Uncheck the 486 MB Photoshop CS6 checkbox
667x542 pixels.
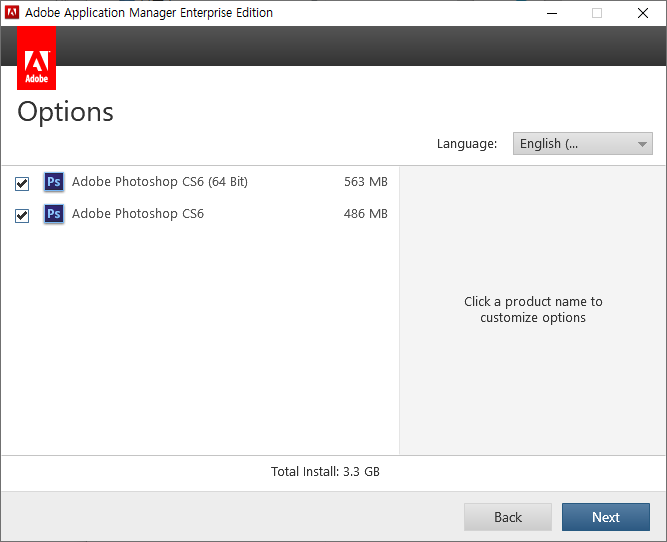point(22,216)
